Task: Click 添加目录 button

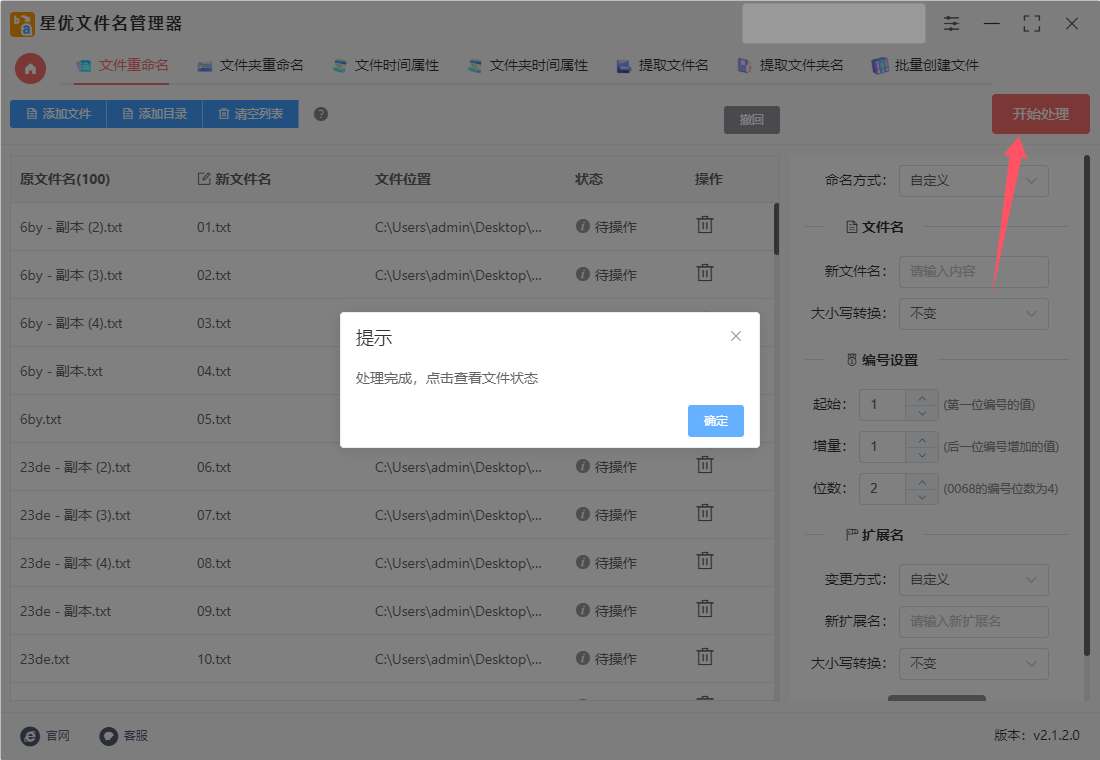Action: click(154, 114)
